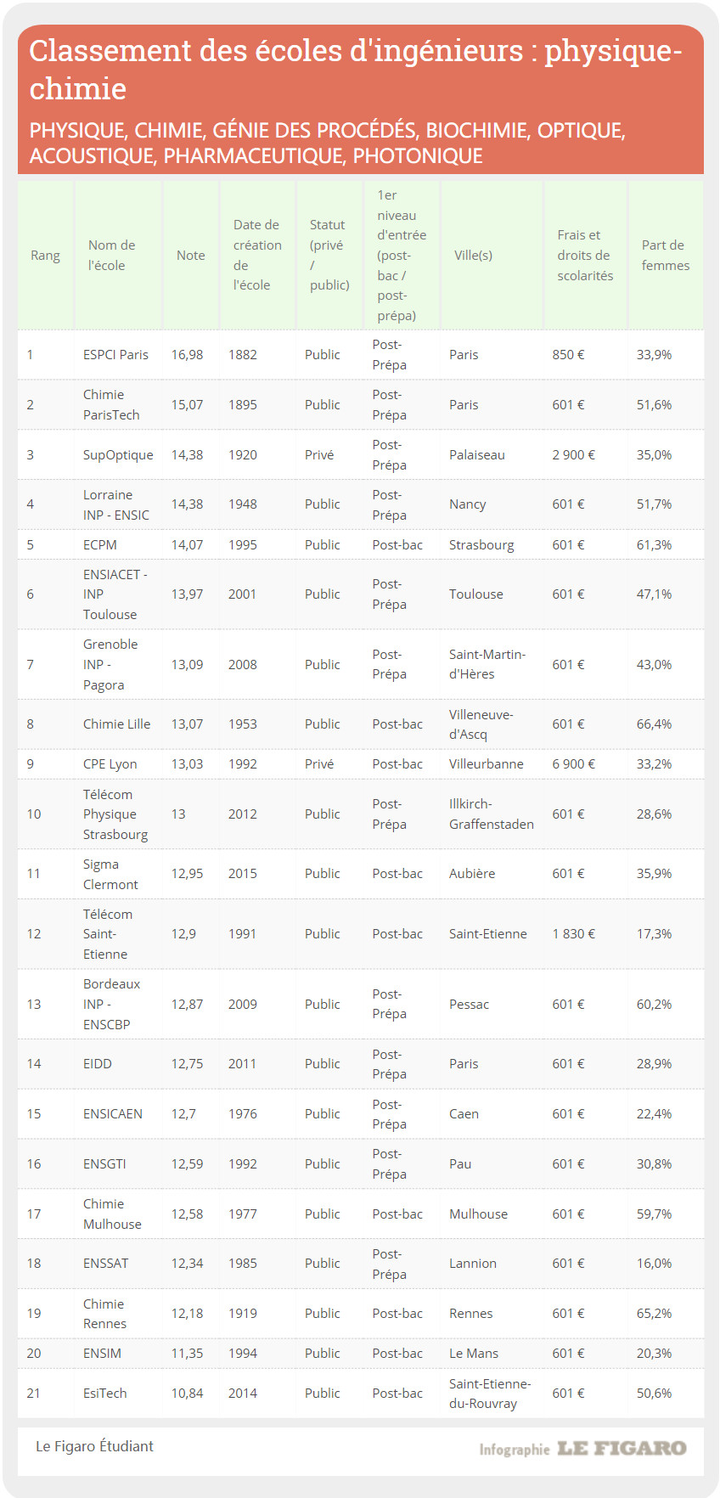The image size is (720, 1498).
Task: Select the Chimie ParisTech row name
Action: [111, 405]
